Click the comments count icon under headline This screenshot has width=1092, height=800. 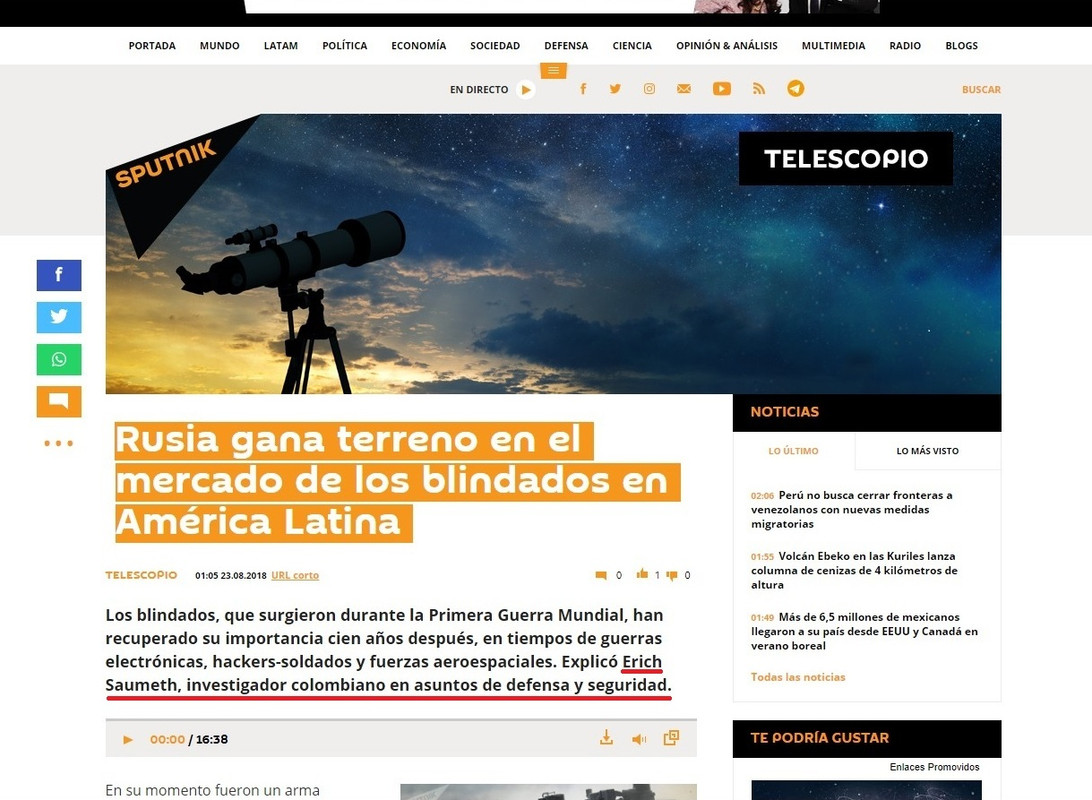click(x=601, y=575)
